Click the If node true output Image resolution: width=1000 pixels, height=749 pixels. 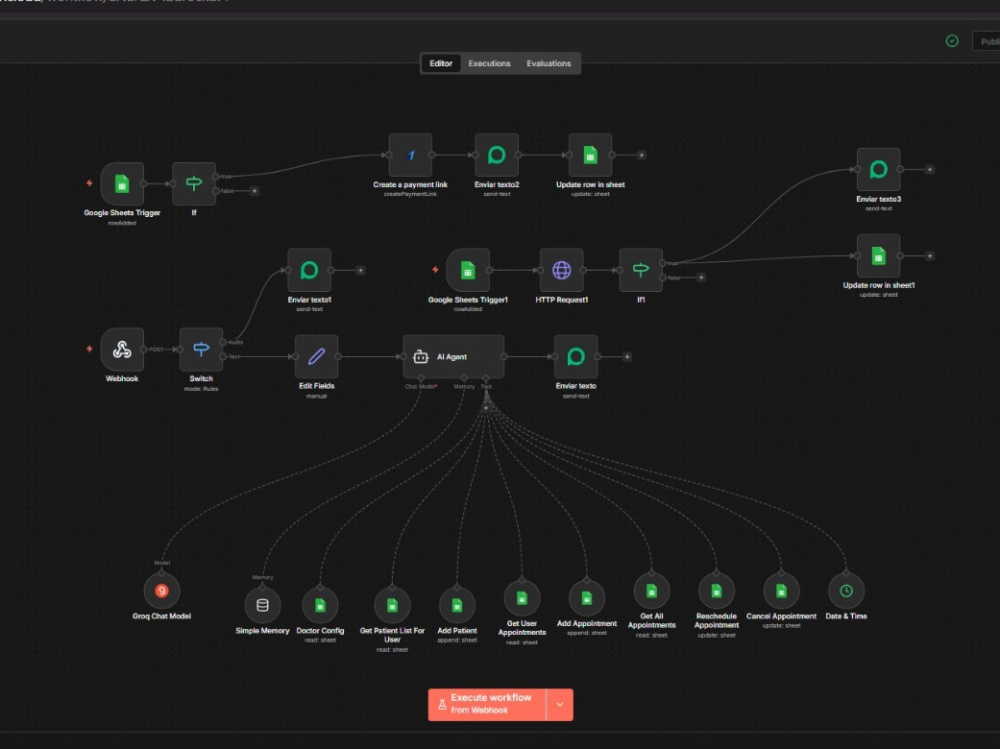coord(216,177)
